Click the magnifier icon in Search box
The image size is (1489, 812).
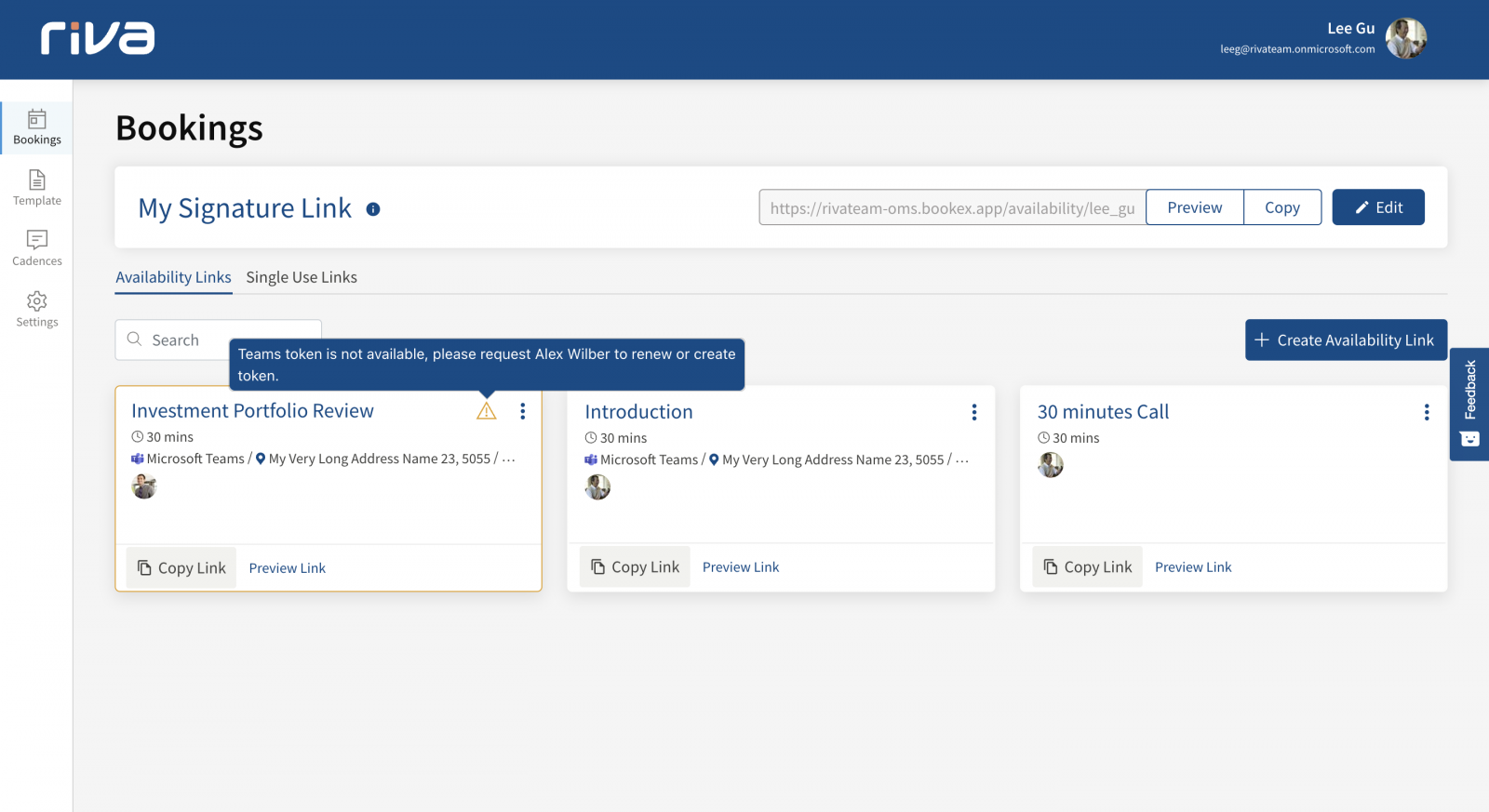pos(135,339)
